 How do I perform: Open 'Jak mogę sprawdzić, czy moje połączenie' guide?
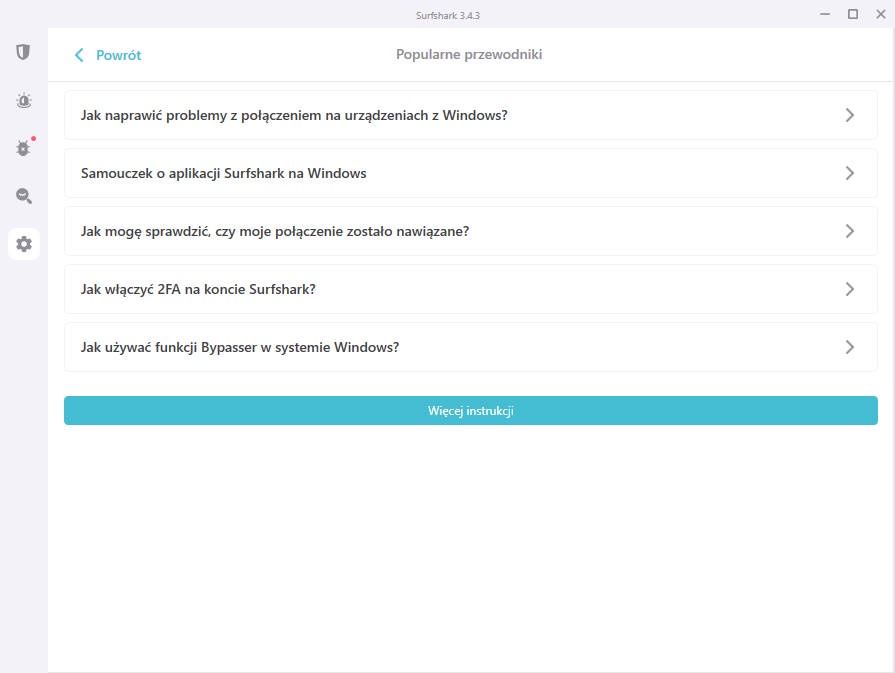470,231
